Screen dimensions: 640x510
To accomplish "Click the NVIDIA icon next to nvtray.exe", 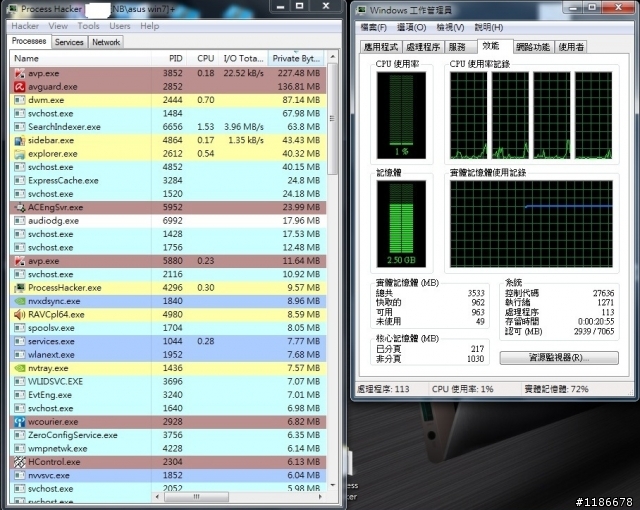I will tap(20, 368).
